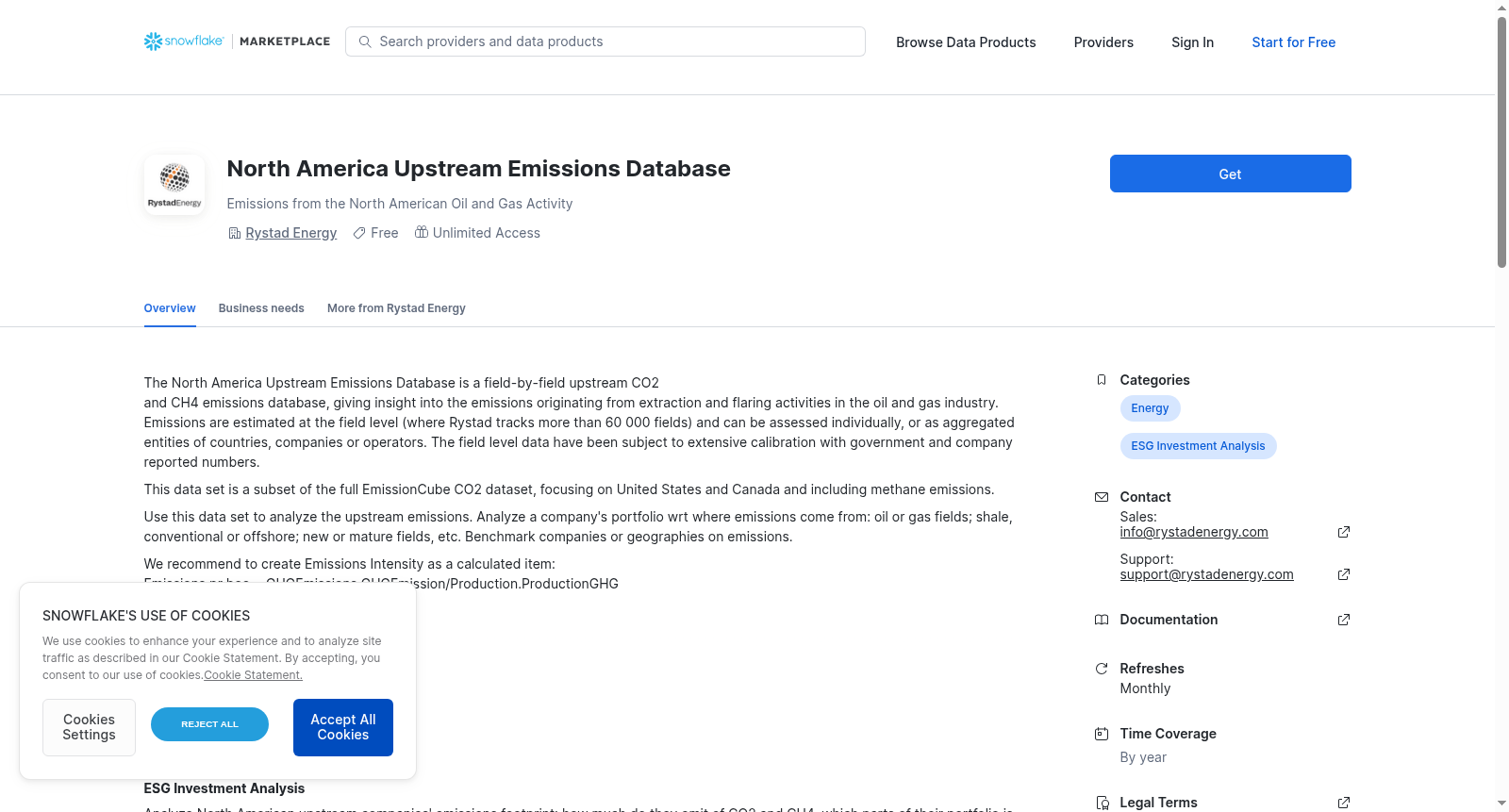This screenshot has height=812, width=1509.
Task: Click the MARKETPLACE label link
Action: point(285,41)
